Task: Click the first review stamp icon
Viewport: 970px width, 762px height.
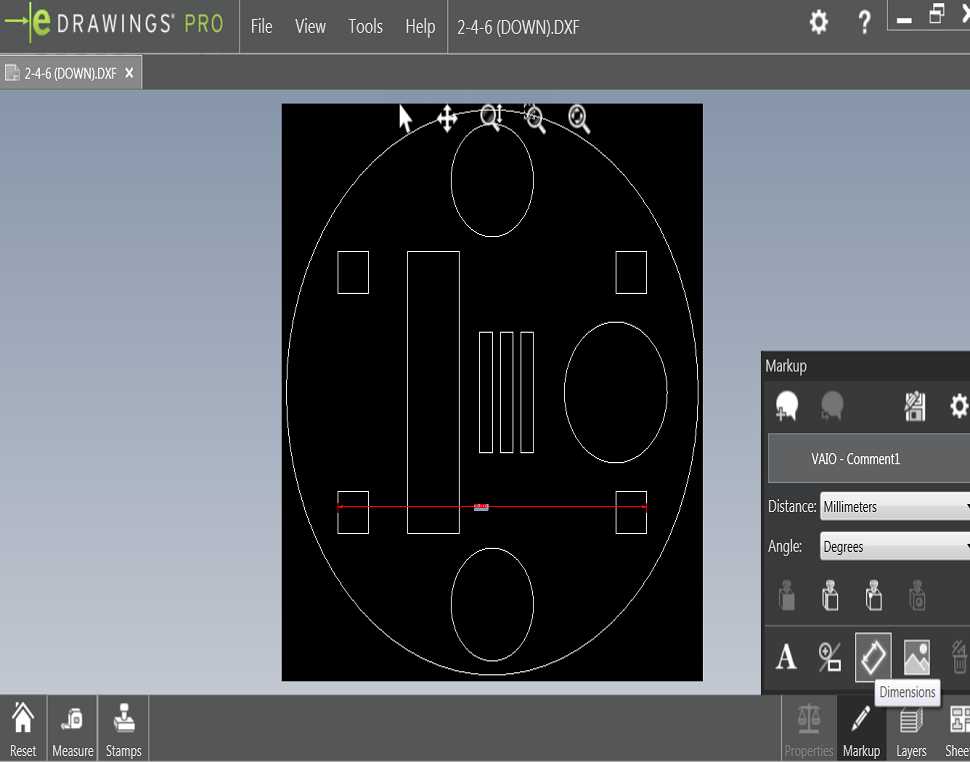Action: [787, 595]
